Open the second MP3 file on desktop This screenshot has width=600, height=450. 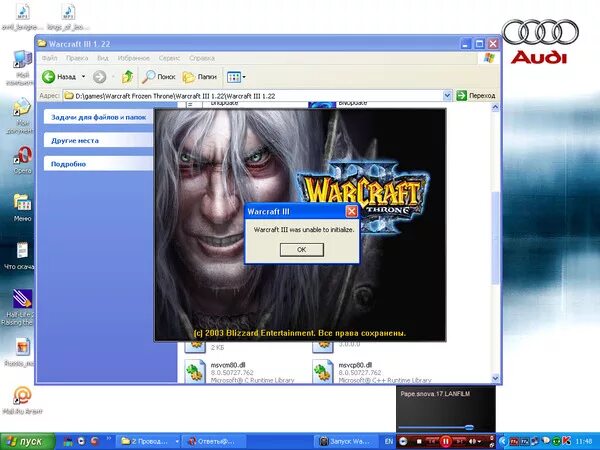pos(68,16)
